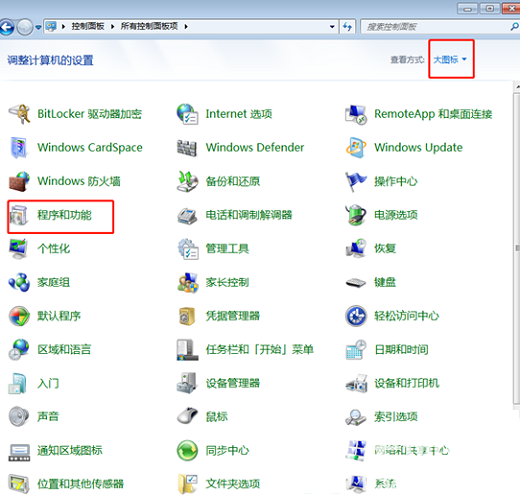Open the 设备和打印机 printer icon
Image resolution: width=520 pixels, height=495 pixels.
pyautogui.click(x=356, y=384)
